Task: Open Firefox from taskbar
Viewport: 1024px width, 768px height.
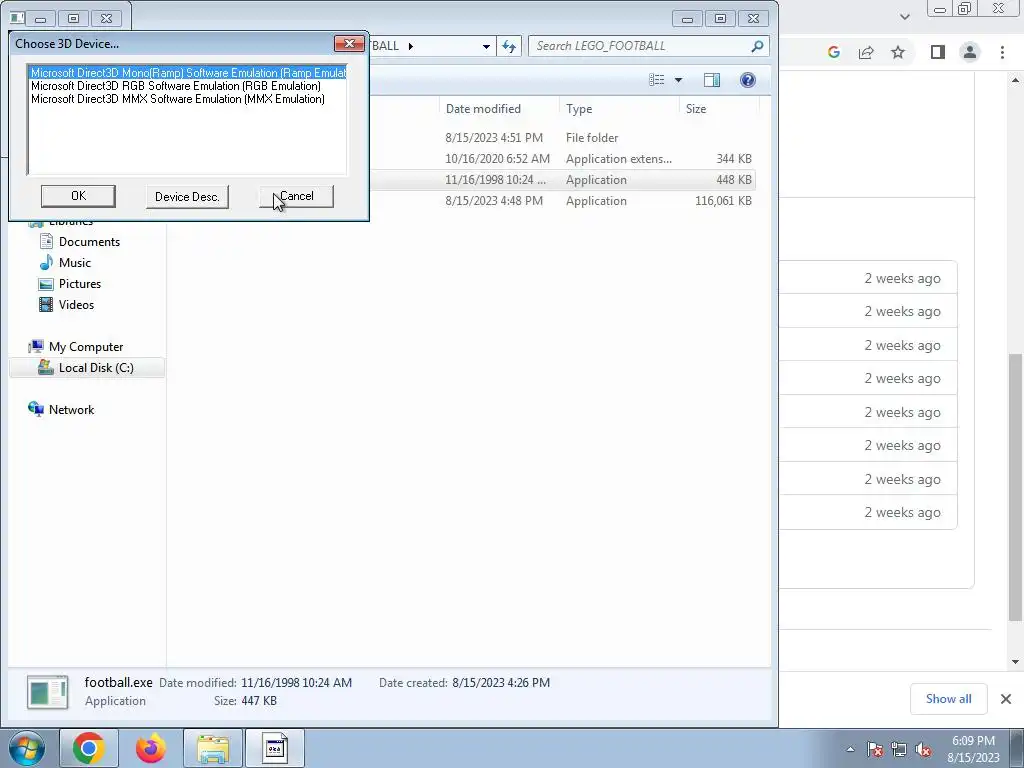Action: [150, 748]
